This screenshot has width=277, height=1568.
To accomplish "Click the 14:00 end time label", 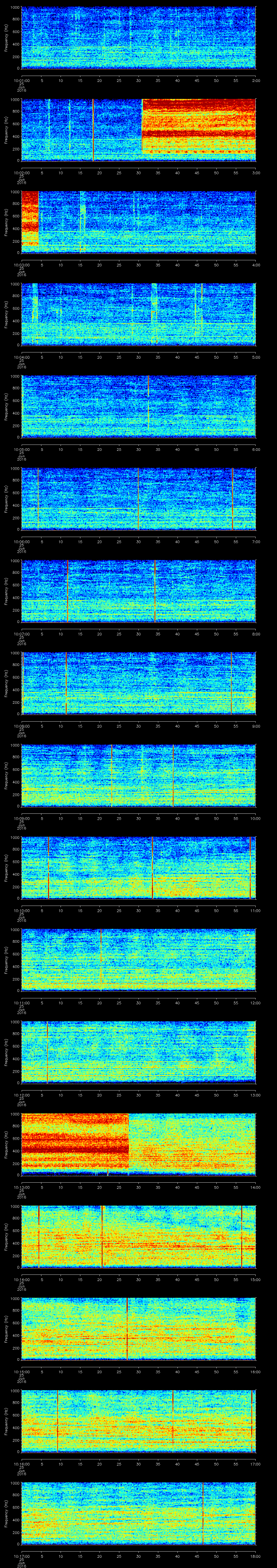I will click(x=256, y=1187).
